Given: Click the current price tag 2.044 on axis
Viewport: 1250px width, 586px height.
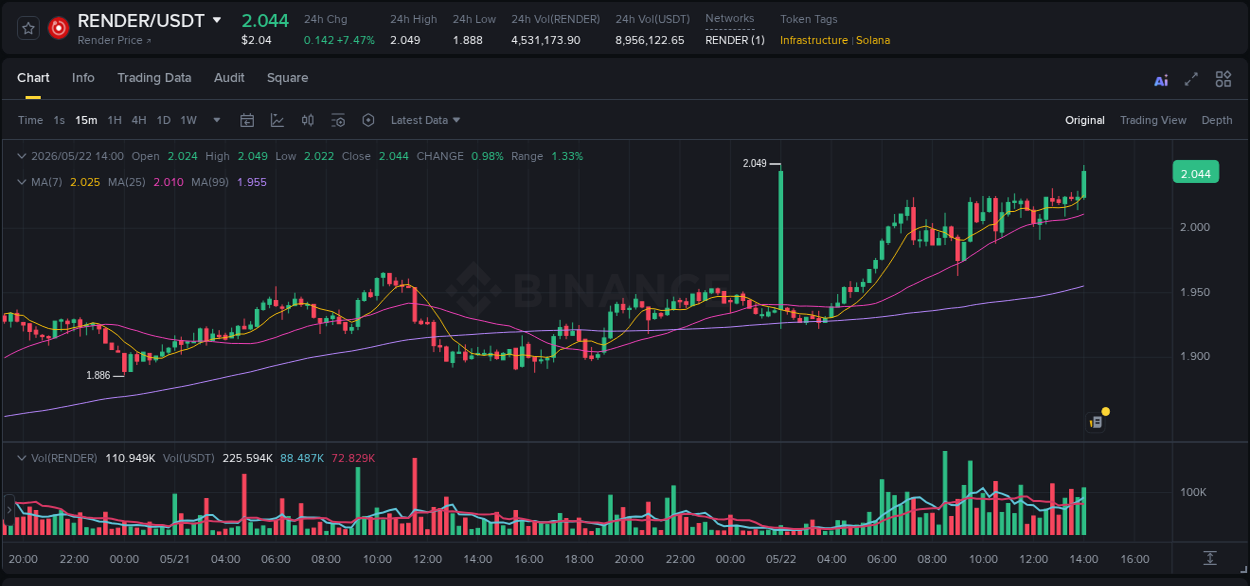Looking at the screenshot, I should (x=1196, y=173).
